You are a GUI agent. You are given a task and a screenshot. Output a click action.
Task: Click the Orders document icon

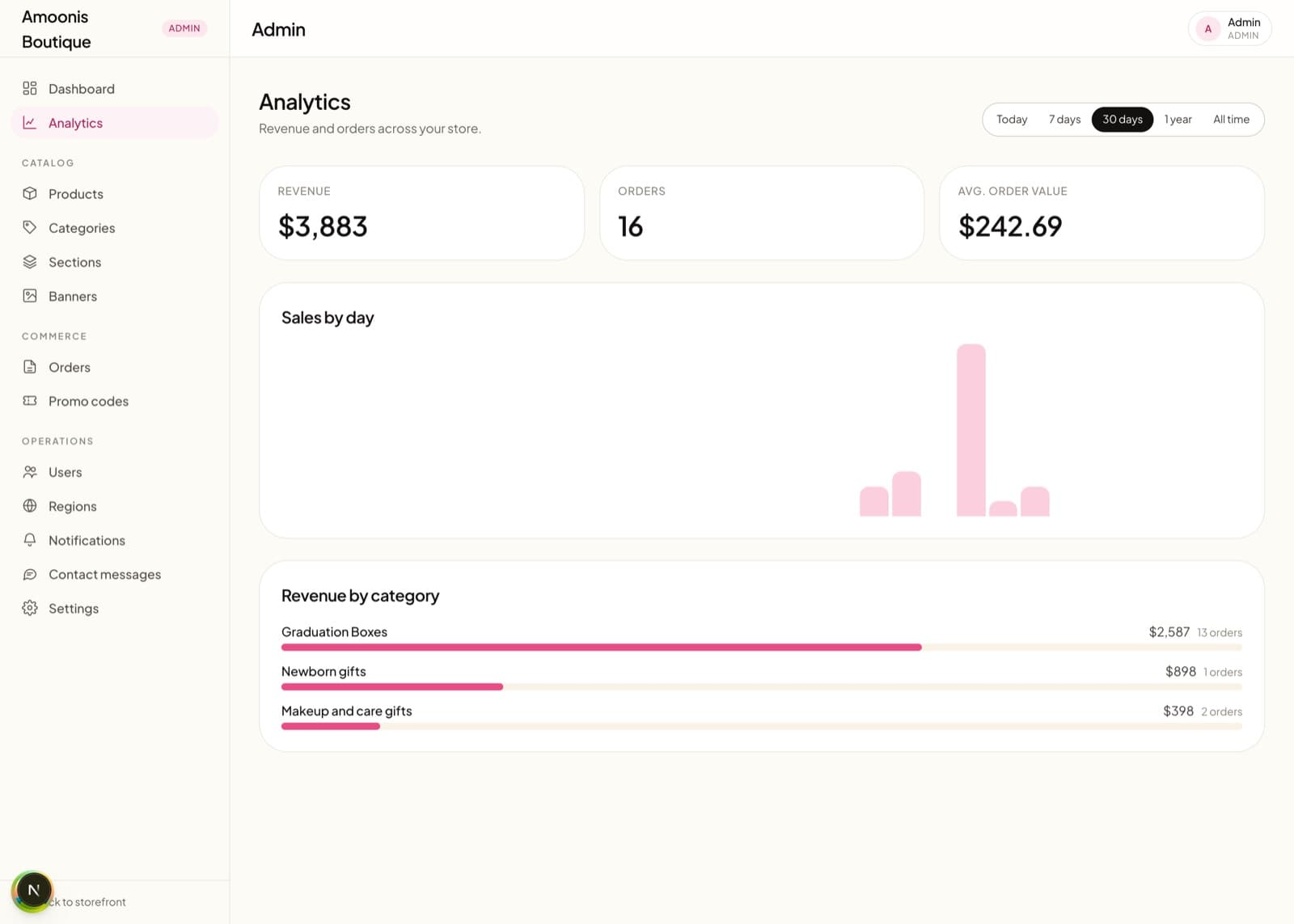[30, 366]
